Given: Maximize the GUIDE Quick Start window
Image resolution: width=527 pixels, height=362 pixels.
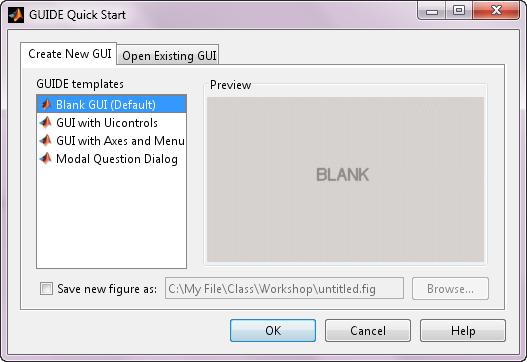Looking at the screenshot, I should tap(459, 11).
